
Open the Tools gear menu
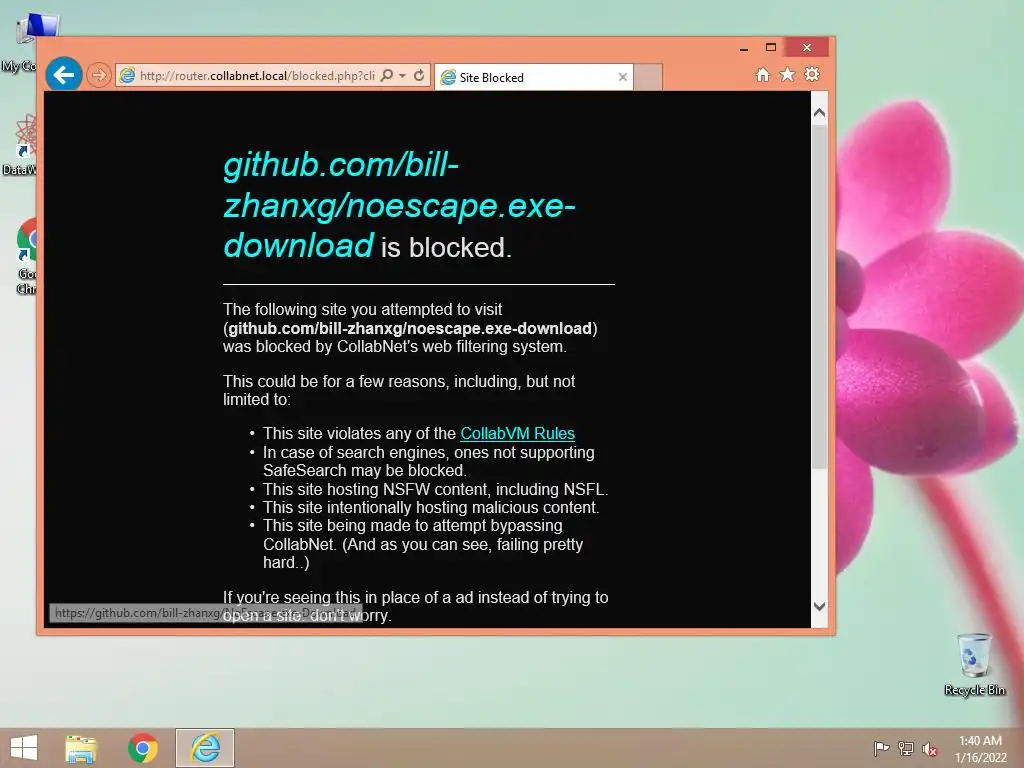[812, 74]
